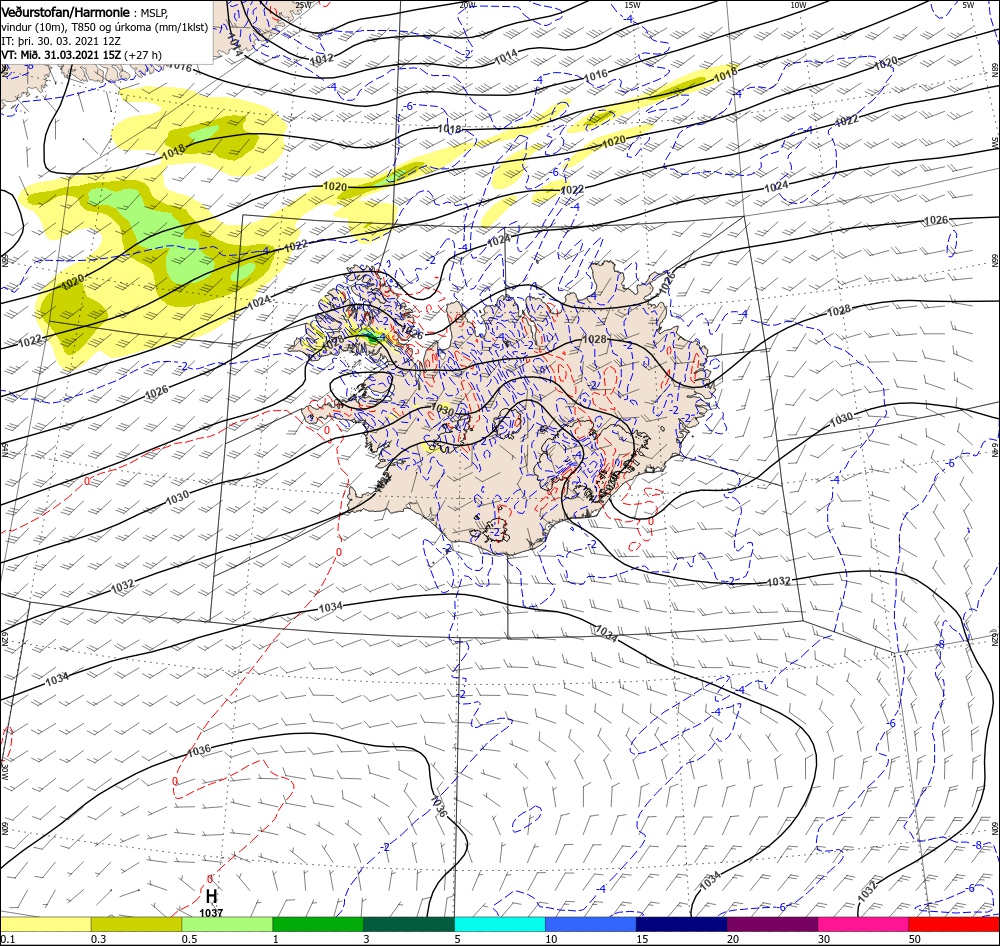Click the yellow 0.1 precipitation legend swatch
The width and height of the screenshot is (1000, 946).
45,924
